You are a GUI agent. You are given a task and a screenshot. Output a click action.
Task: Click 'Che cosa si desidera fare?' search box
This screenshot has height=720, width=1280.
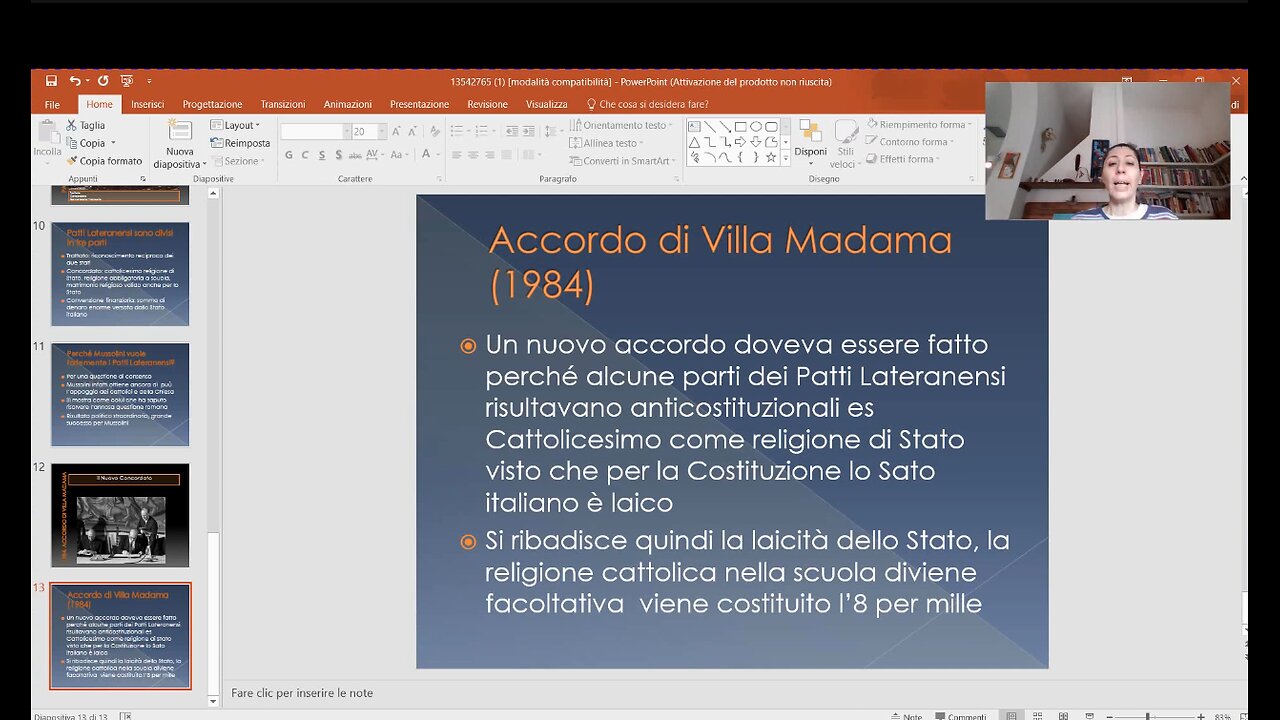pyautogui.click(x=648, y=104)
